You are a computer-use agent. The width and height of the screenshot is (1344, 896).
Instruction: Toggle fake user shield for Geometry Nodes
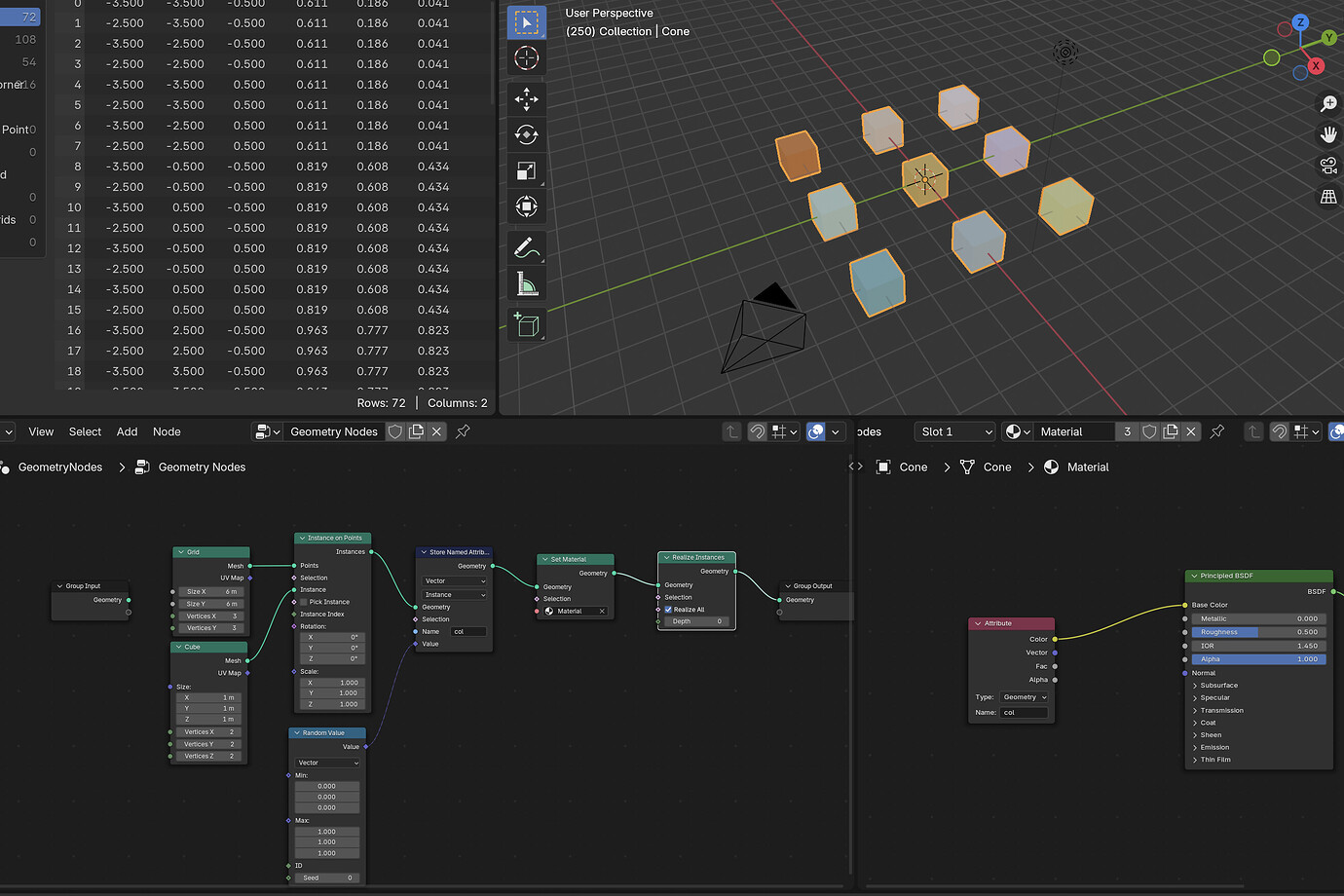pos(395,431)
